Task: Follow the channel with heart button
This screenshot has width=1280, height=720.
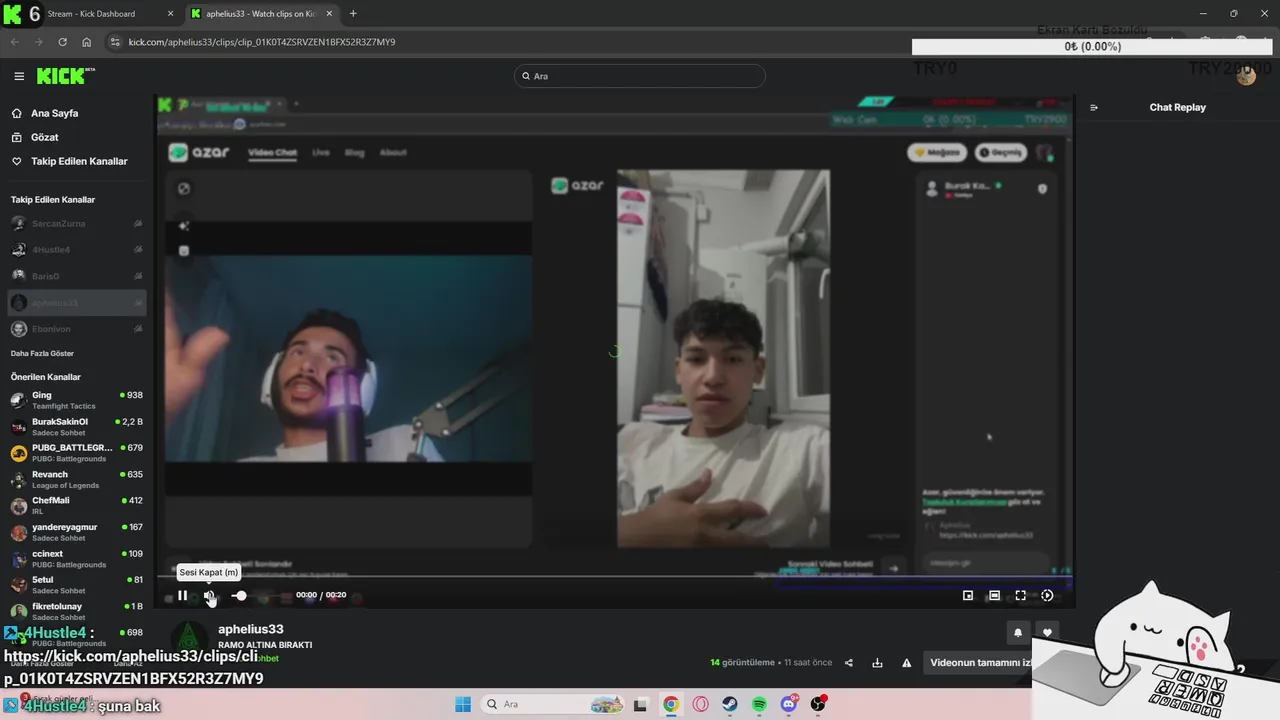Action: tap(1047, 632)
